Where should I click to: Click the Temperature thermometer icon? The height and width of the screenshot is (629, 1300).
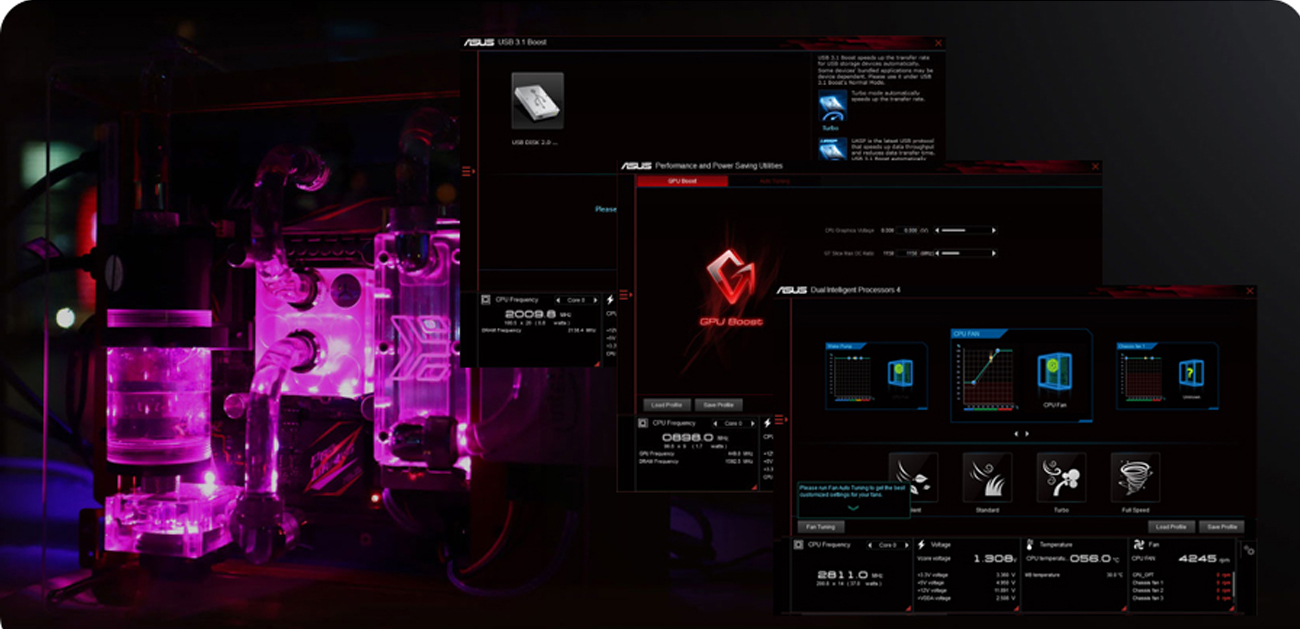1031,545
